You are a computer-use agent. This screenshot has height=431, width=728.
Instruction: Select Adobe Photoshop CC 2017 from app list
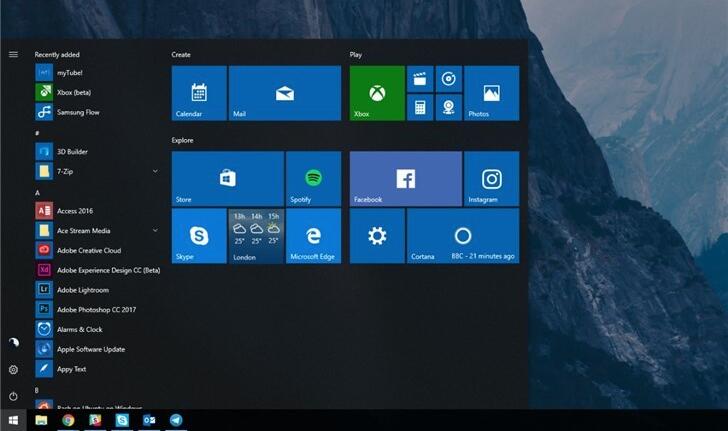[x=96, y=310]
